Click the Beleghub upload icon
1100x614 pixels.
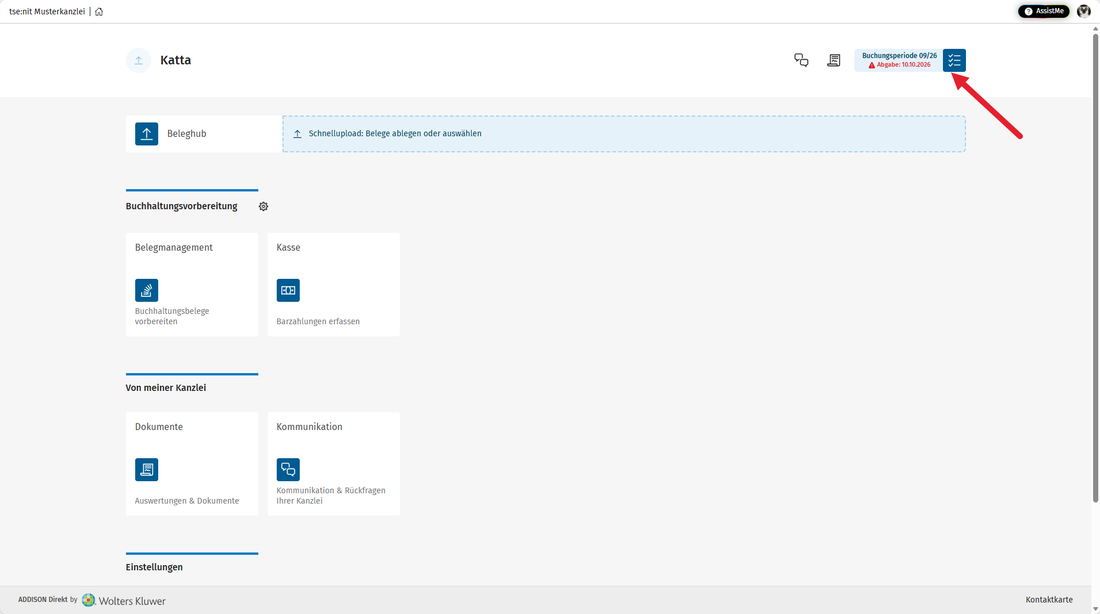pos(147,134)
